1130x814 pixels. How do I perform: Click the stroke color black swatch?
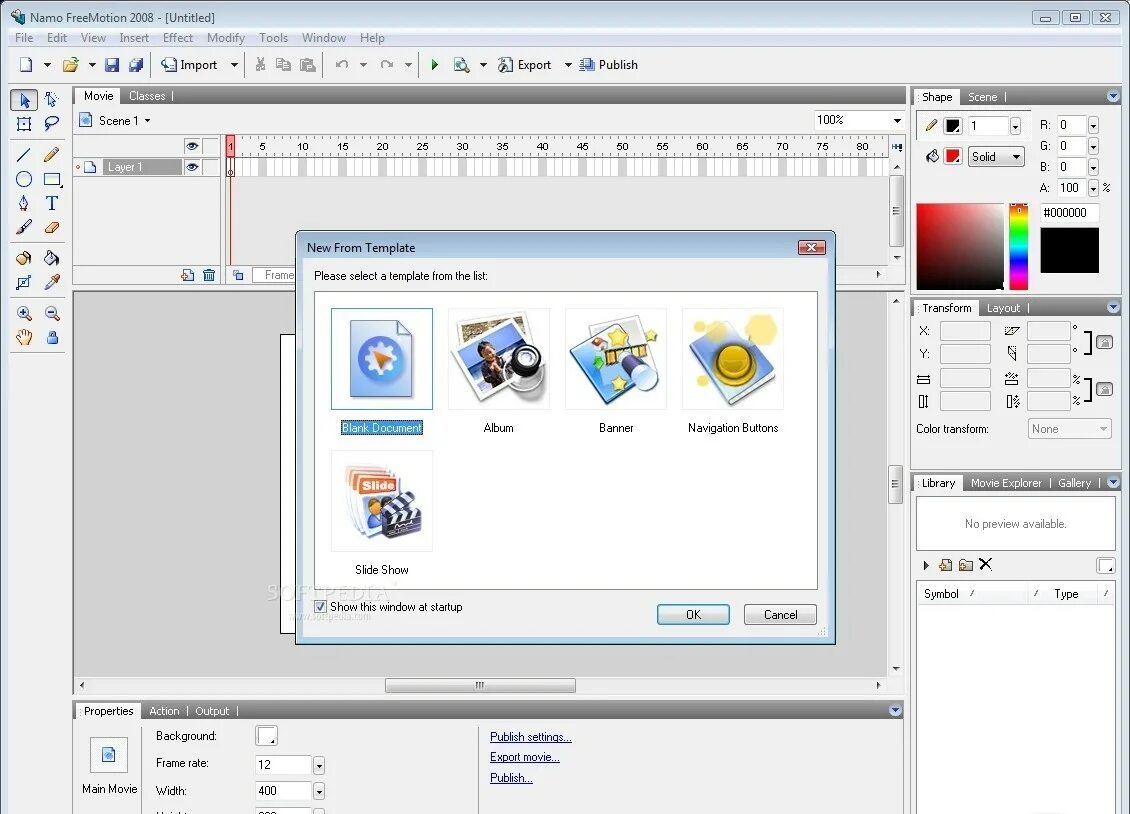click(953, 126)
